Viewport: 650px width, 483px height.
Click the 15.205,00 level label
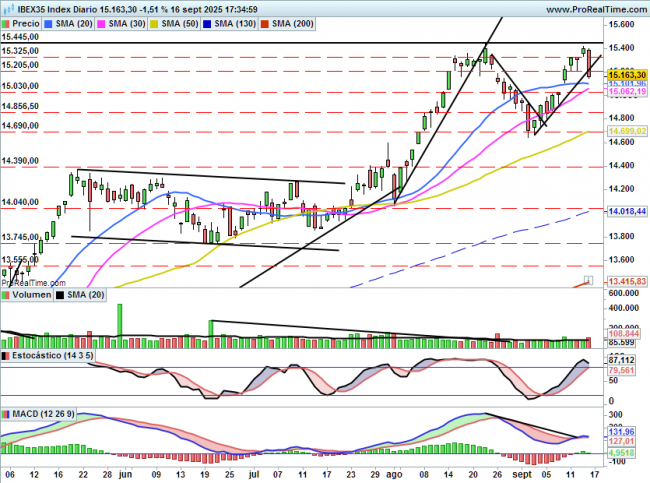(x=20, y=65)
